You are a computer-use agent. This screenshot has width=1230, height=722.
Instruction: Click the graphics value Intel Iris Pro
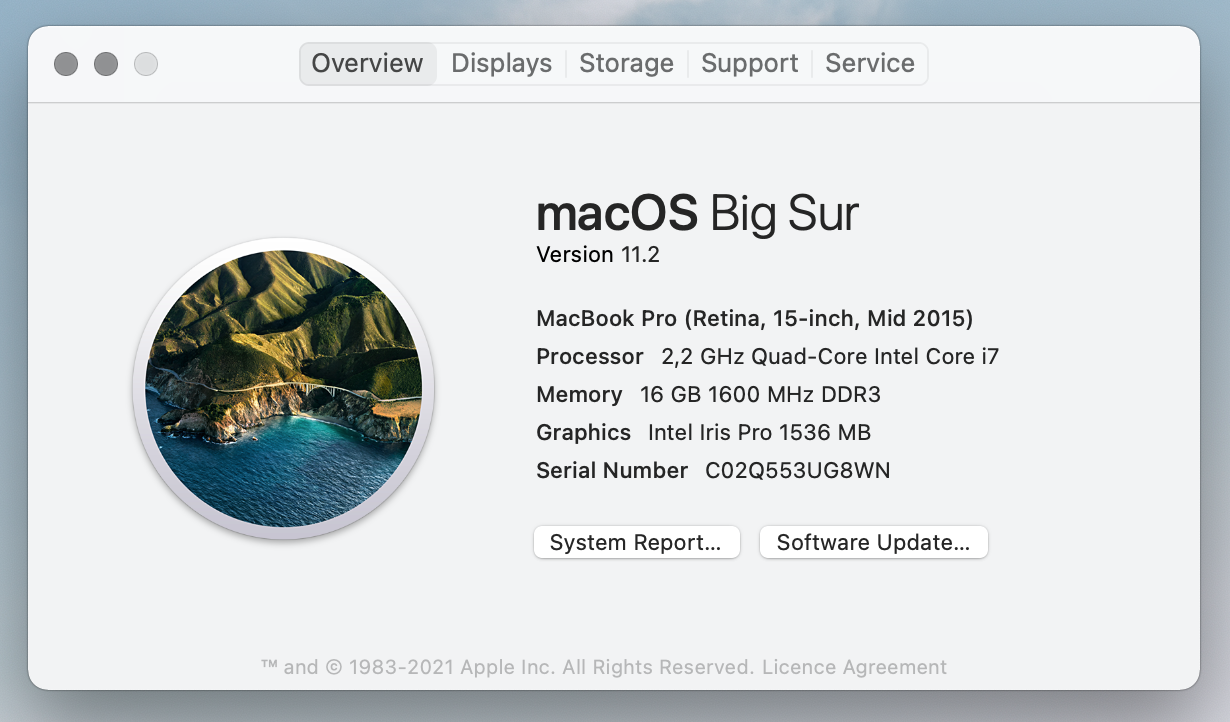(759, 432)
